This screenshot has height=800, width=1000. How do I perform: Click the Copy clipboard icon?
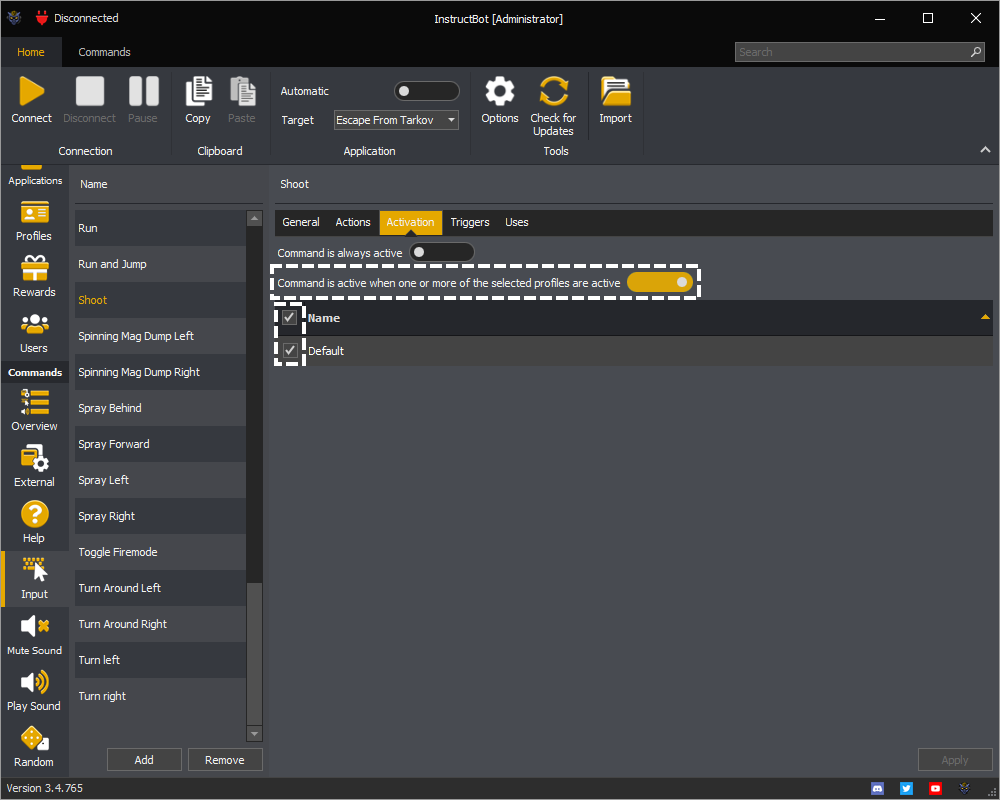pos(198,91)
